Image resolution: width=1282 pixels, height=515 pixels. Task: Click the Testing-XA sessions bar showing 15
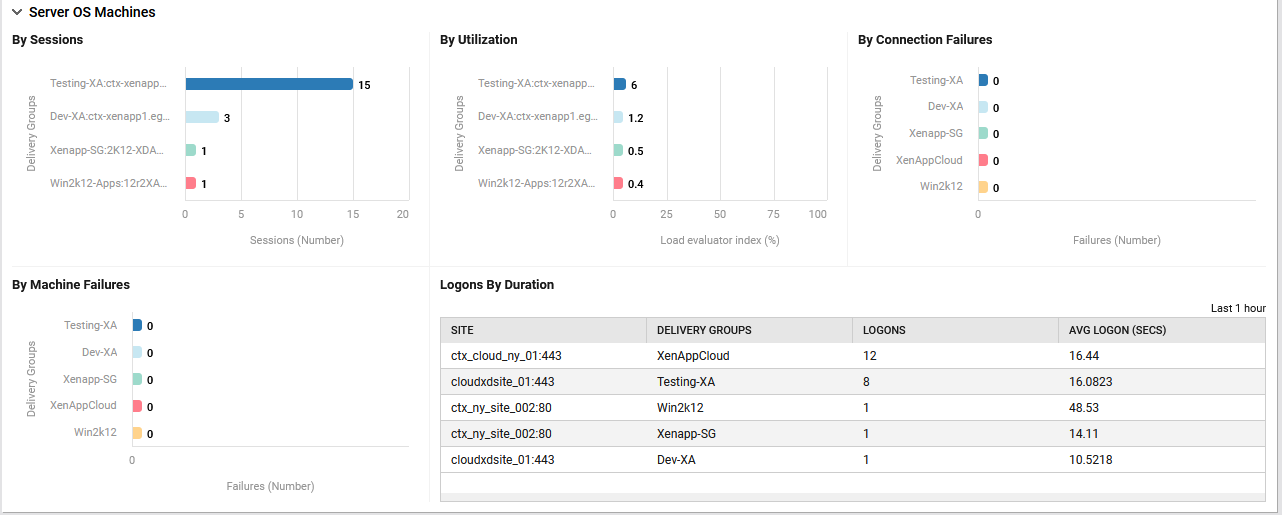[268, 84]
